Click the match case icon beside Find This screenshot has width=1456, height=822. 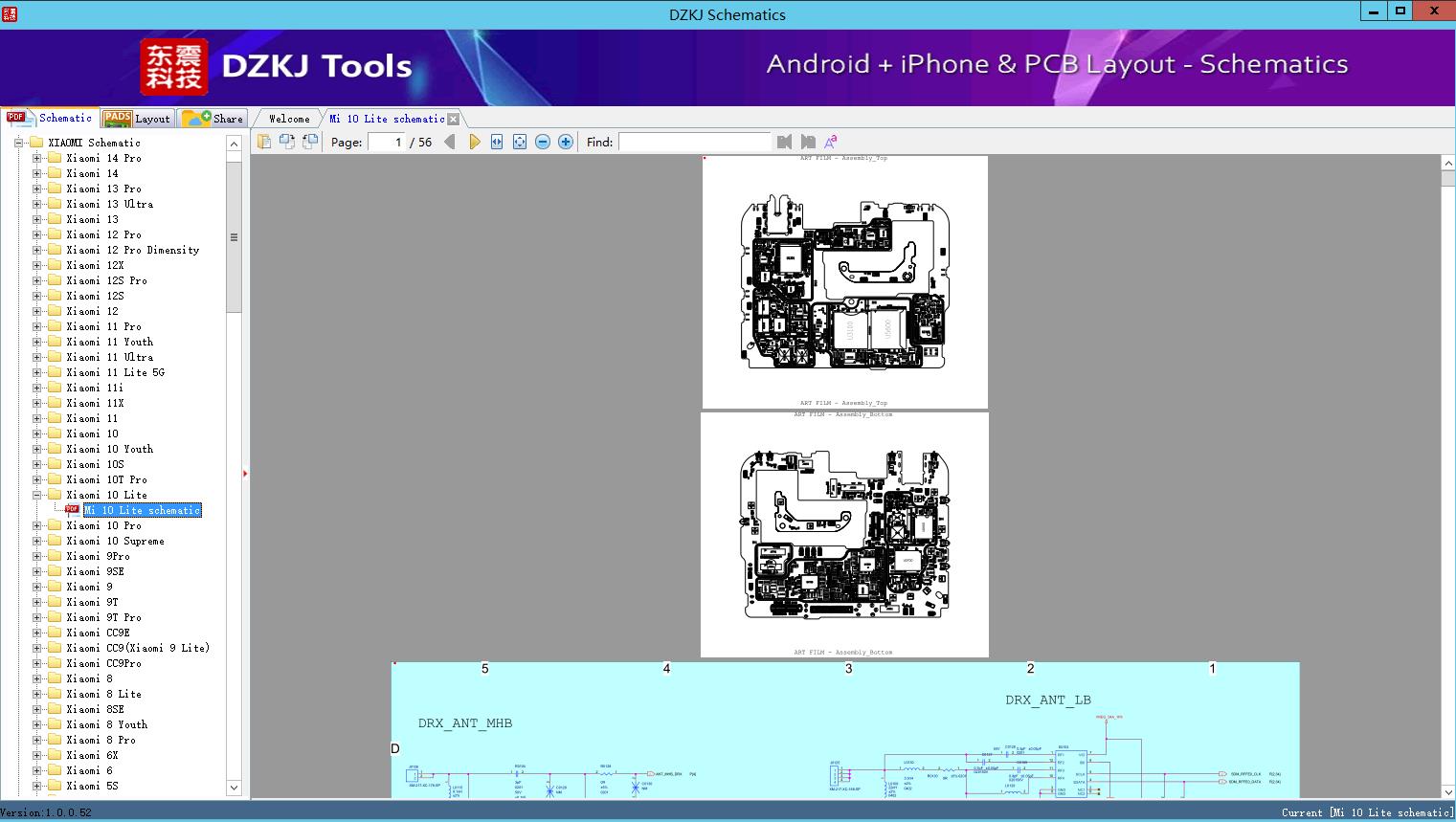[830, 142]
